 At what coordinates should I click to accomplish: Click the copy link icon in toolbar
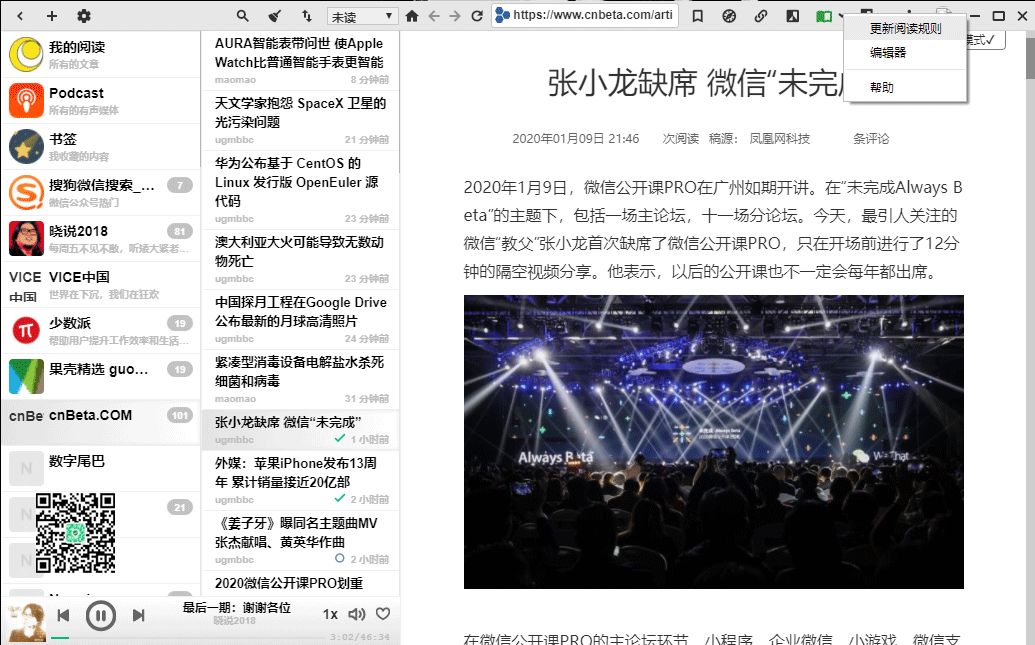[761, 16]
